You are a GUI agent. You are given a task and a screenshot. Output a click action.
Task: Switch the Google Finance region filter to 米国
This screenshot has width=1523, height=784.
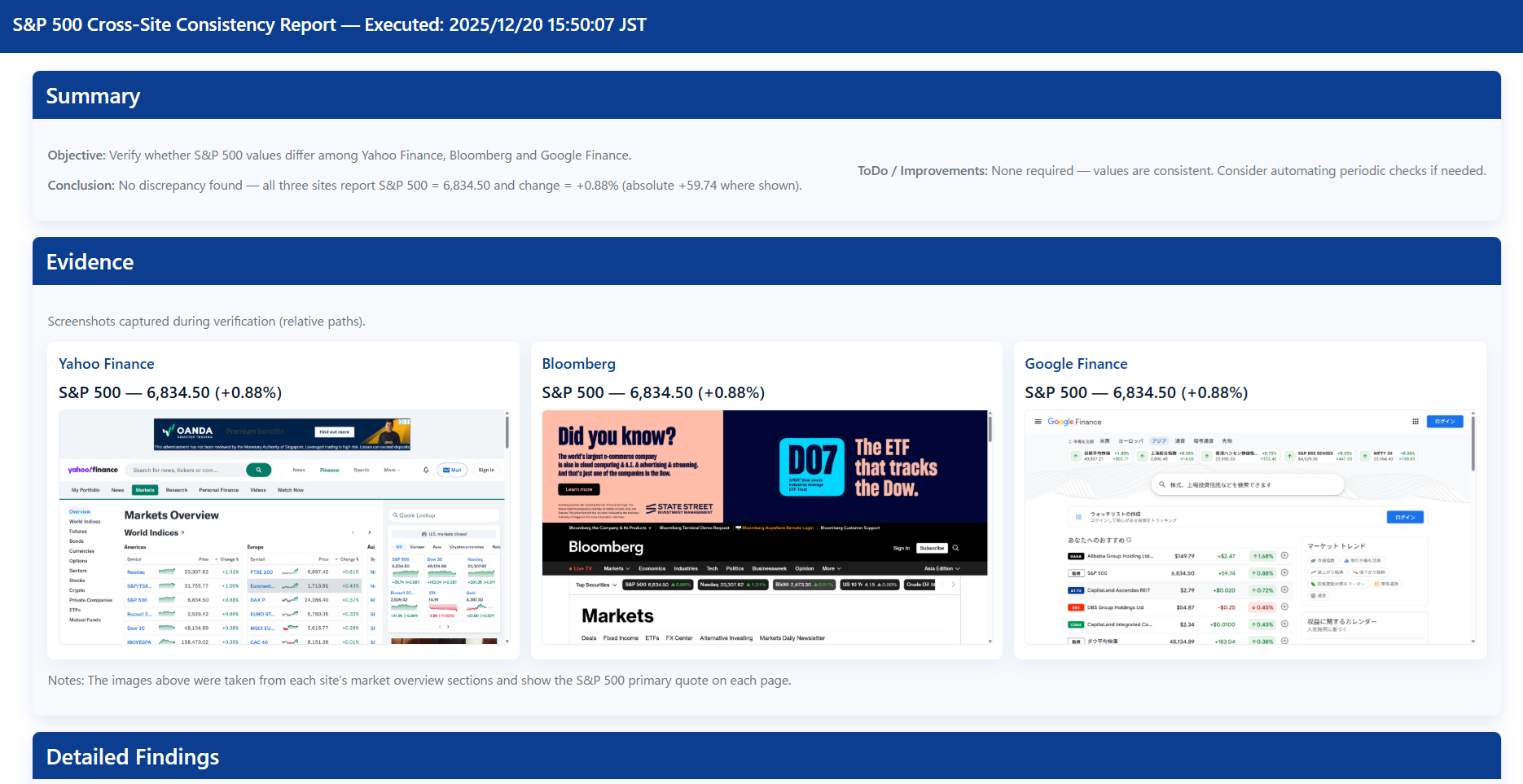point(1104,441)
